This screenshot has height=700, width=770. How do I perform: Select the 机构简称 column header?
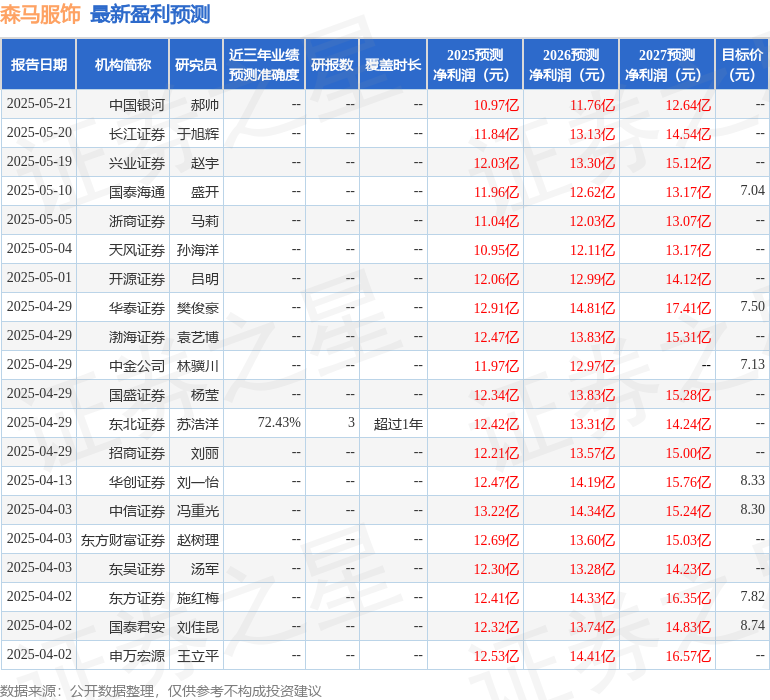(123, 64)
